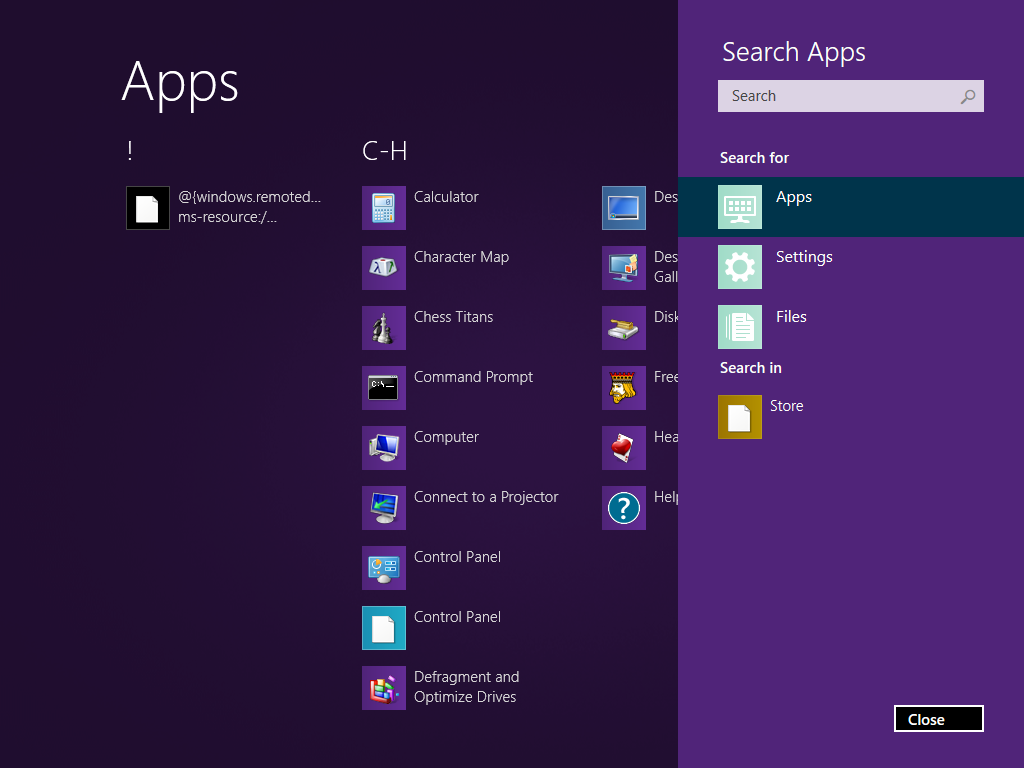Launch Defragment and Optimize Drives
Screen dimensions: 1024x768
pyautogui.click(x=383, y=688)
